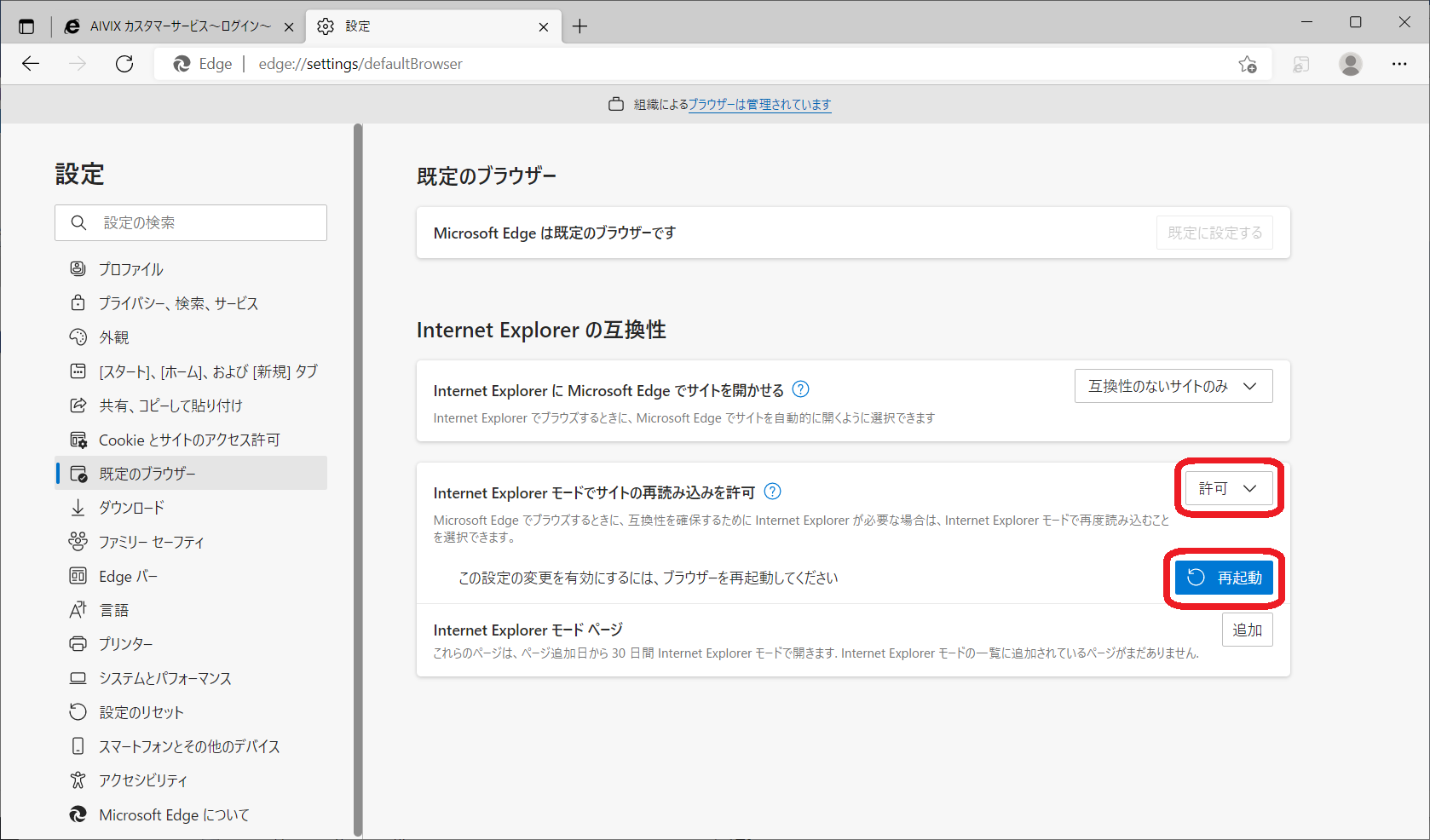
Task: Open 設定のリセット section
Action: tap(191, 712)
